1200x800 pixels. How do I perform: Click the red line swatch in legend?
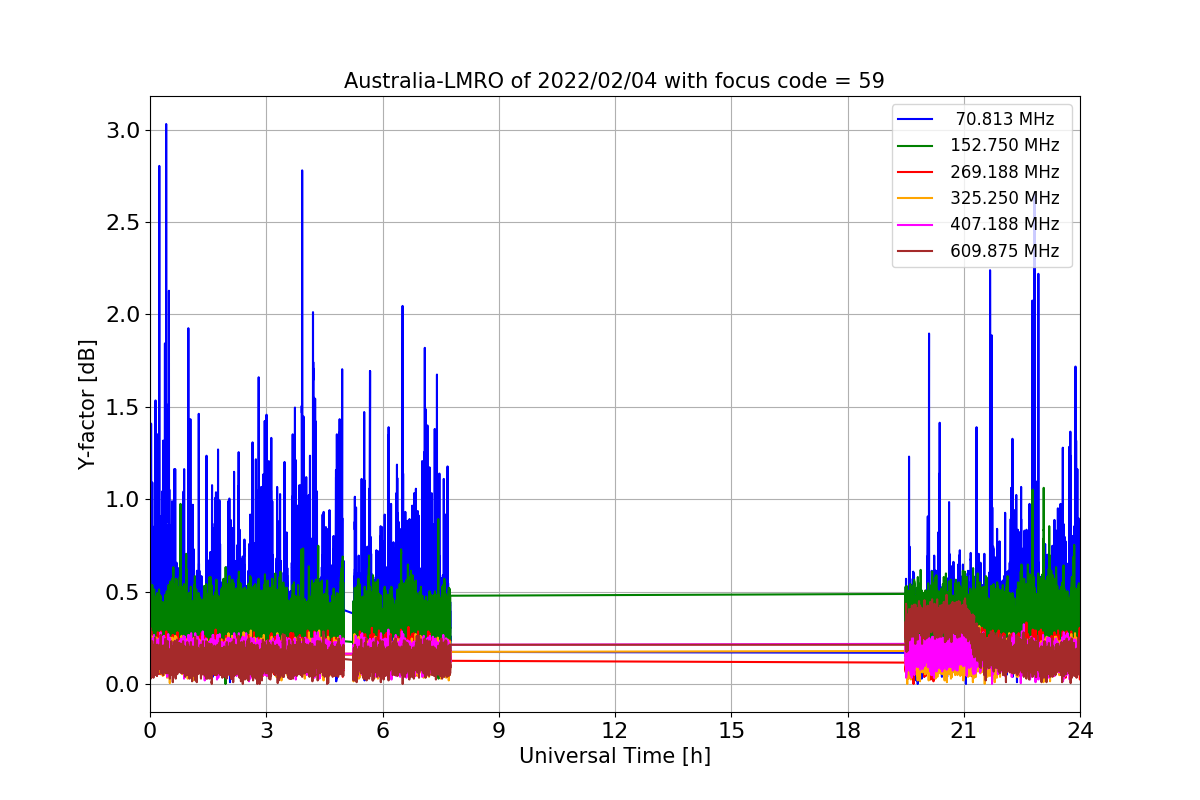point(915,172)
